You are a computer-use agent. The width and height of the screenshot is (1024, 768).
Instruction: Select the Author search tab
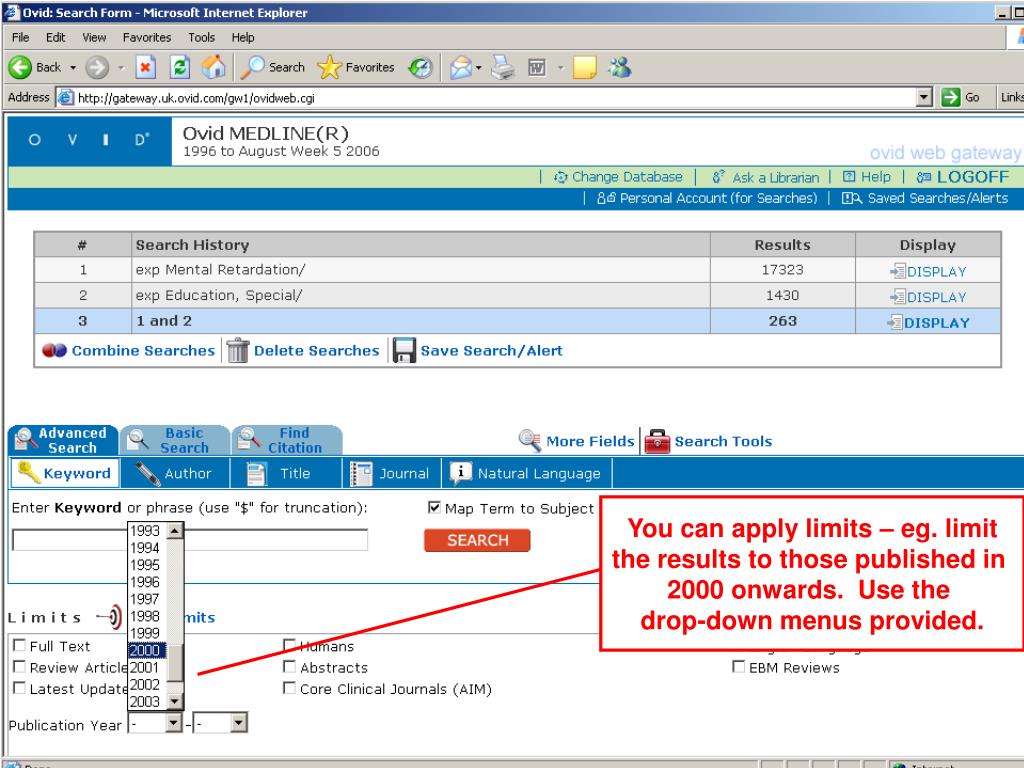pos(175,473)
